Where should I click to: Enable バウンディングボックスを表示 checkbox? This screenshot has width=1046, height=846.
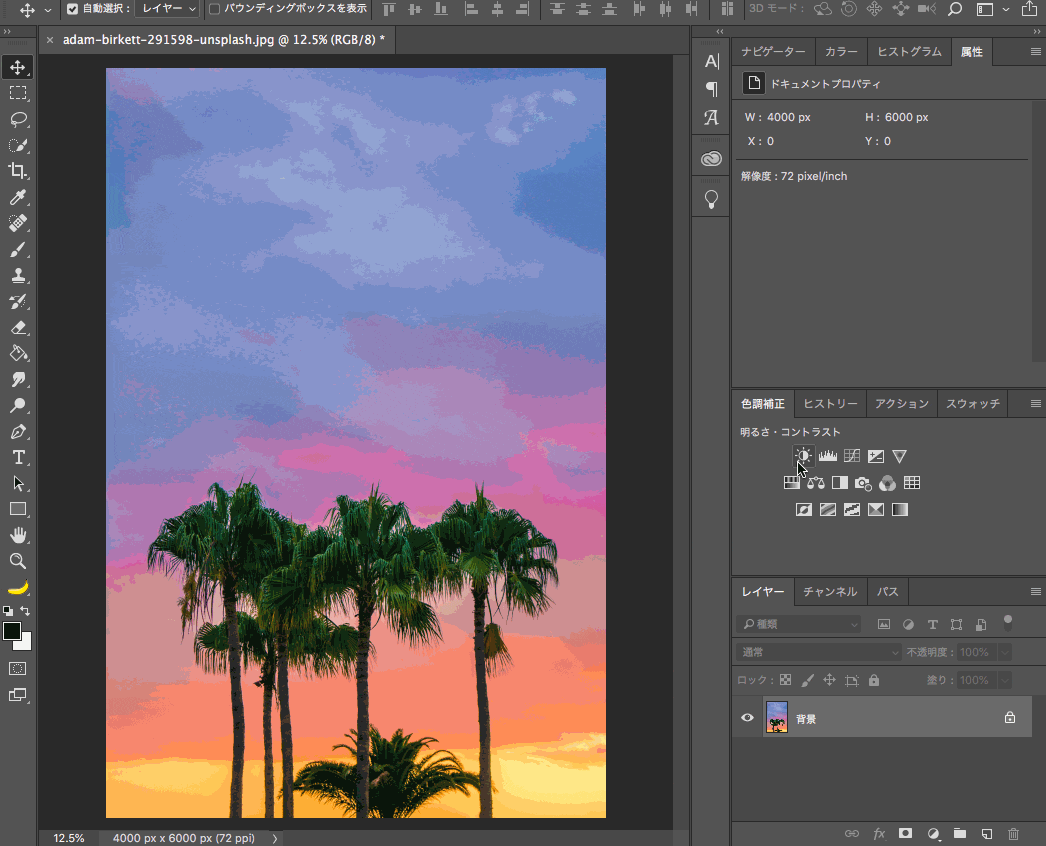coord(215,9)
